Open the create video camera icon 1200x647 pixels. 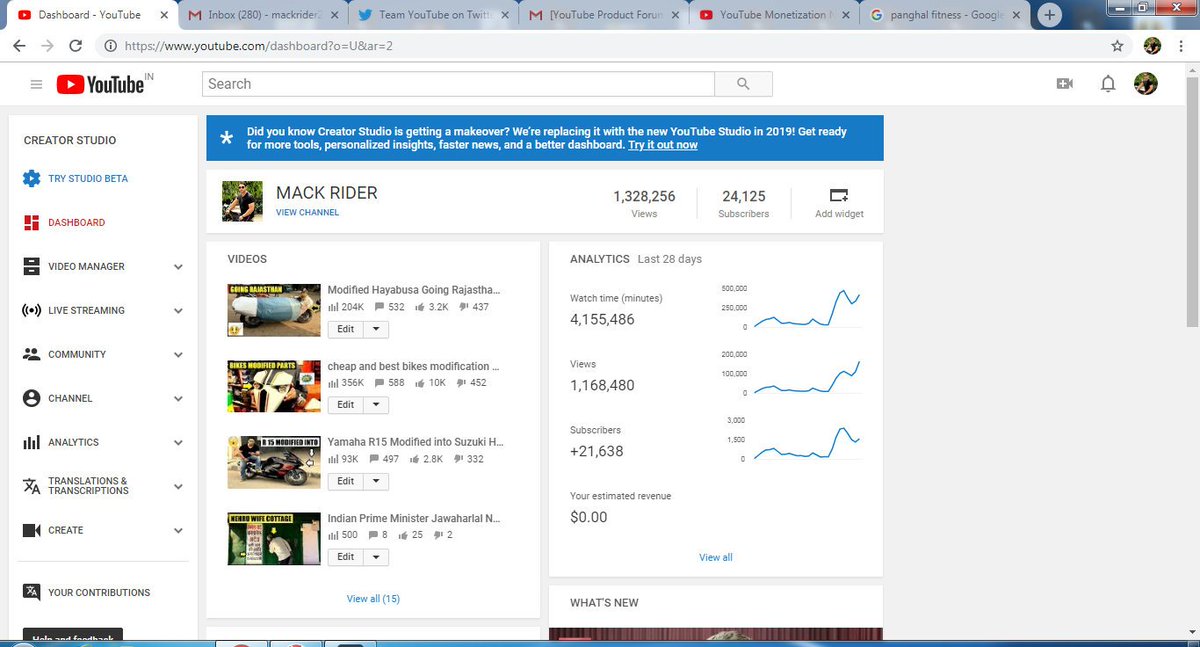tap(1065, 84)
